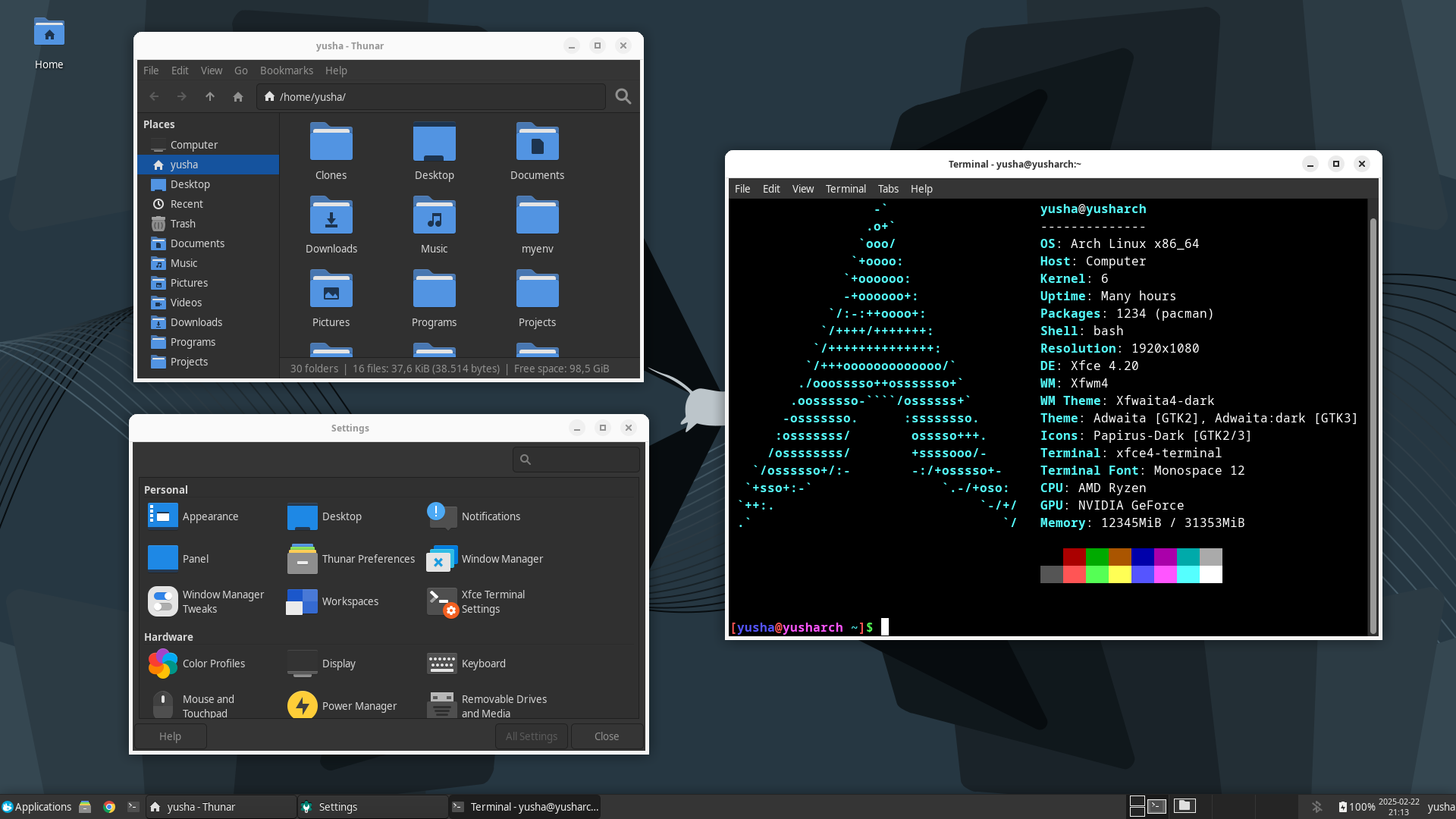The image size is (1456, 819).
Task: Click the All Settings button
Action: 532,736
